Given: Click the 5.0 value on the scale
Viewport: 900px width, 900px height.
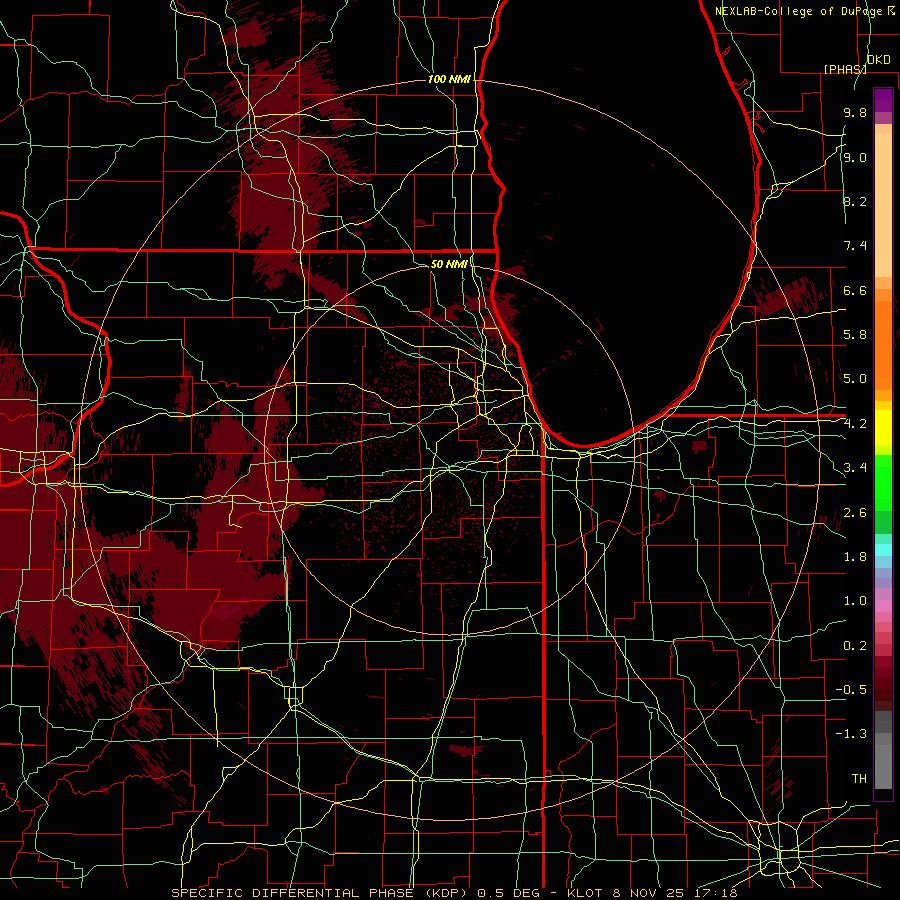Looking at the screenshot, I should tap(855, 379).
